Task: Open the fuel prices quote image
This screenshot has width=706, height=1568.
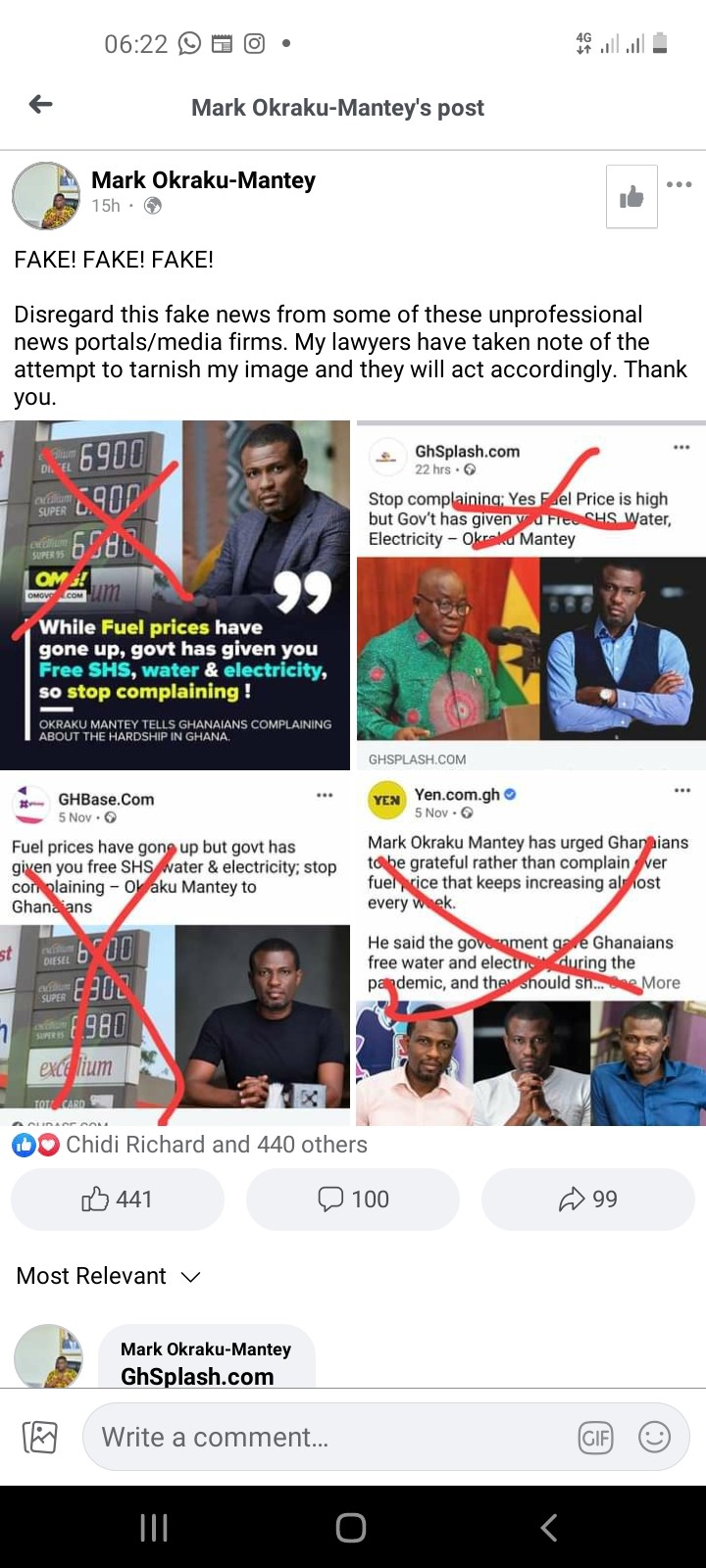Action: [175, 596]
